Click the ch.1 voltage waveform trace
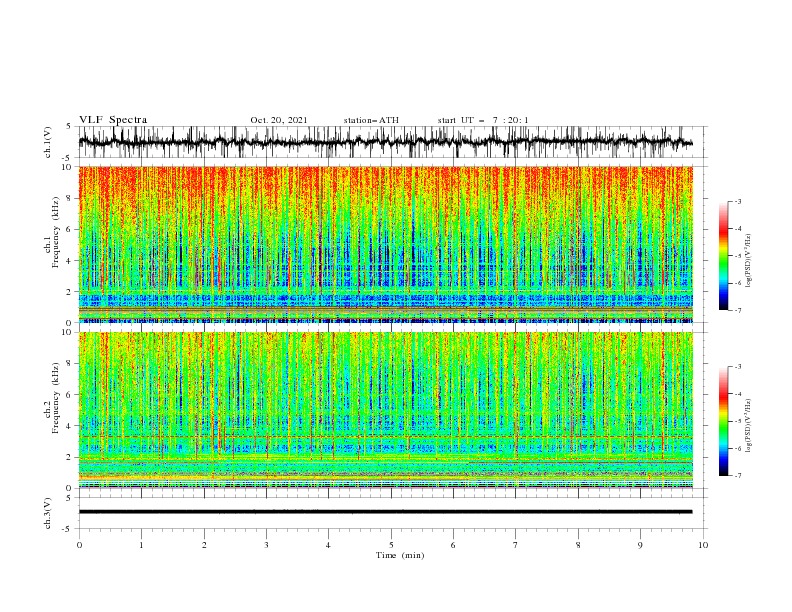This screenshot has width=792, height=612. pyautogui.click(x=385, y=142)
